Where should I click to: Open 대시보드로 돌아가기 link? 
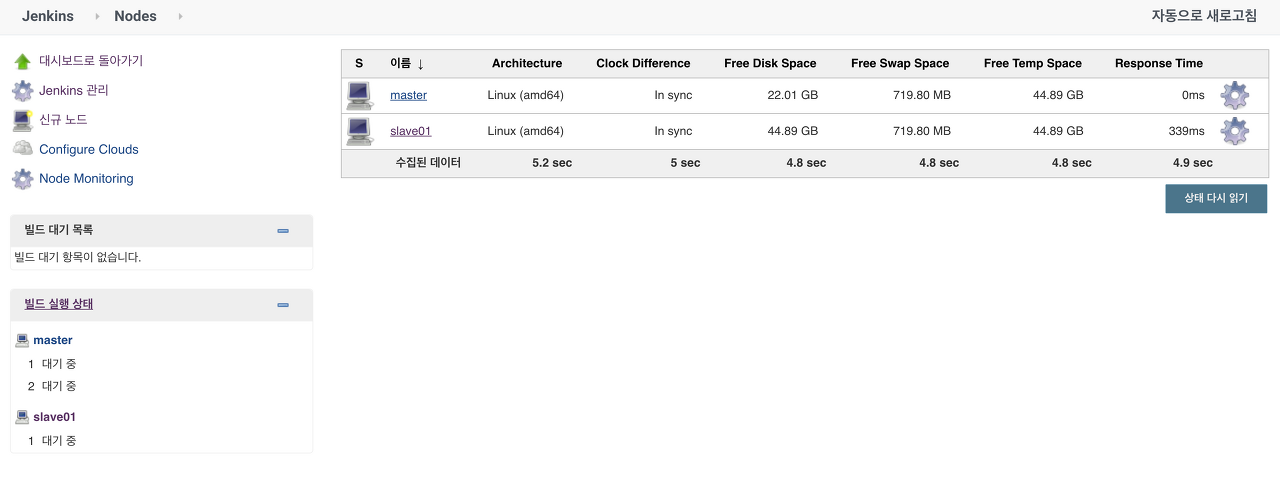(x=91, y=61)
